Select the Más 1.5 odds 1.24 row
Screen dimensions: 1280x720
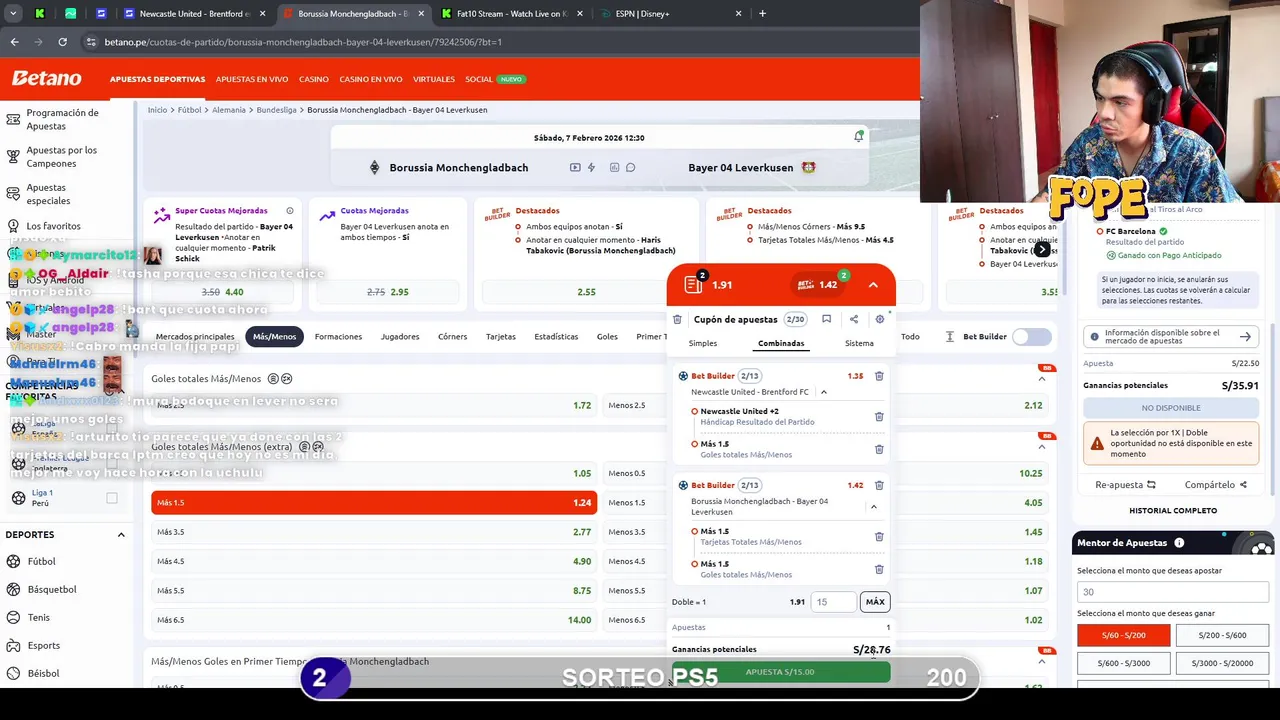point(374,503)
